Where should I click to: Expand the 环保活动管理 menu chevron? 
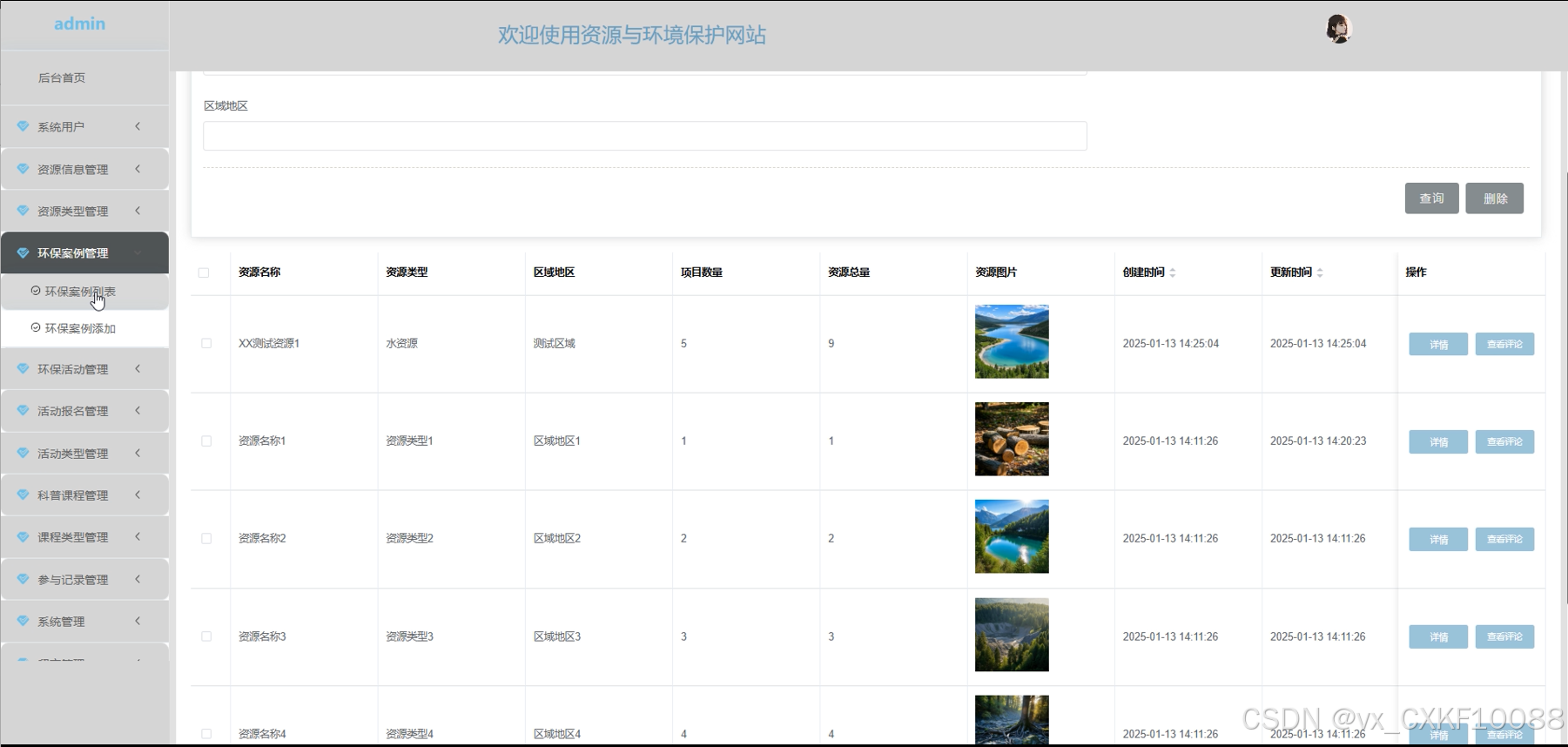tap(138, 368)
